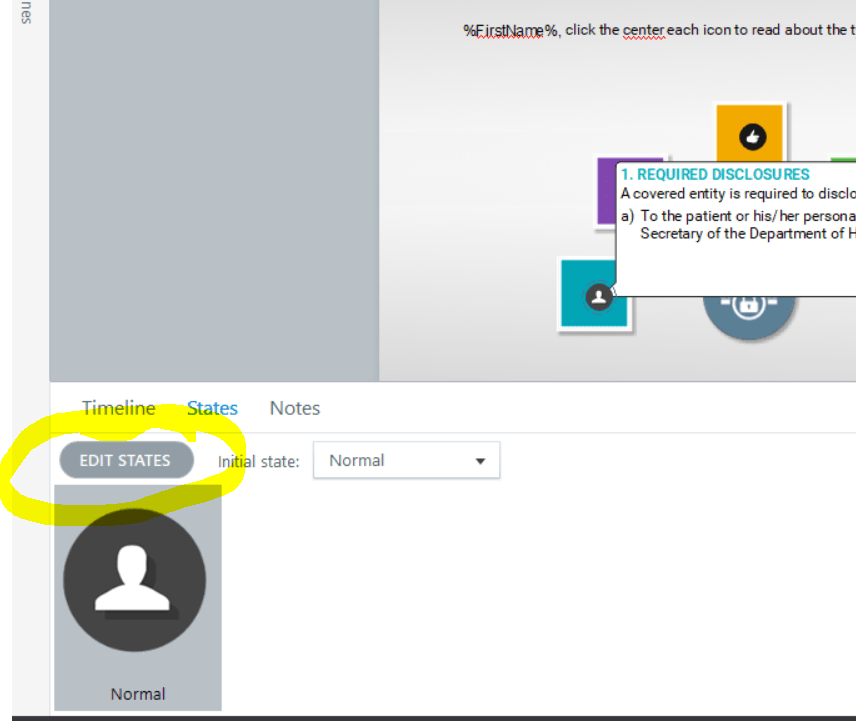856x721 pixels.
Task: Click the 'To the patient or his/her' line
Action: (748, 216)
